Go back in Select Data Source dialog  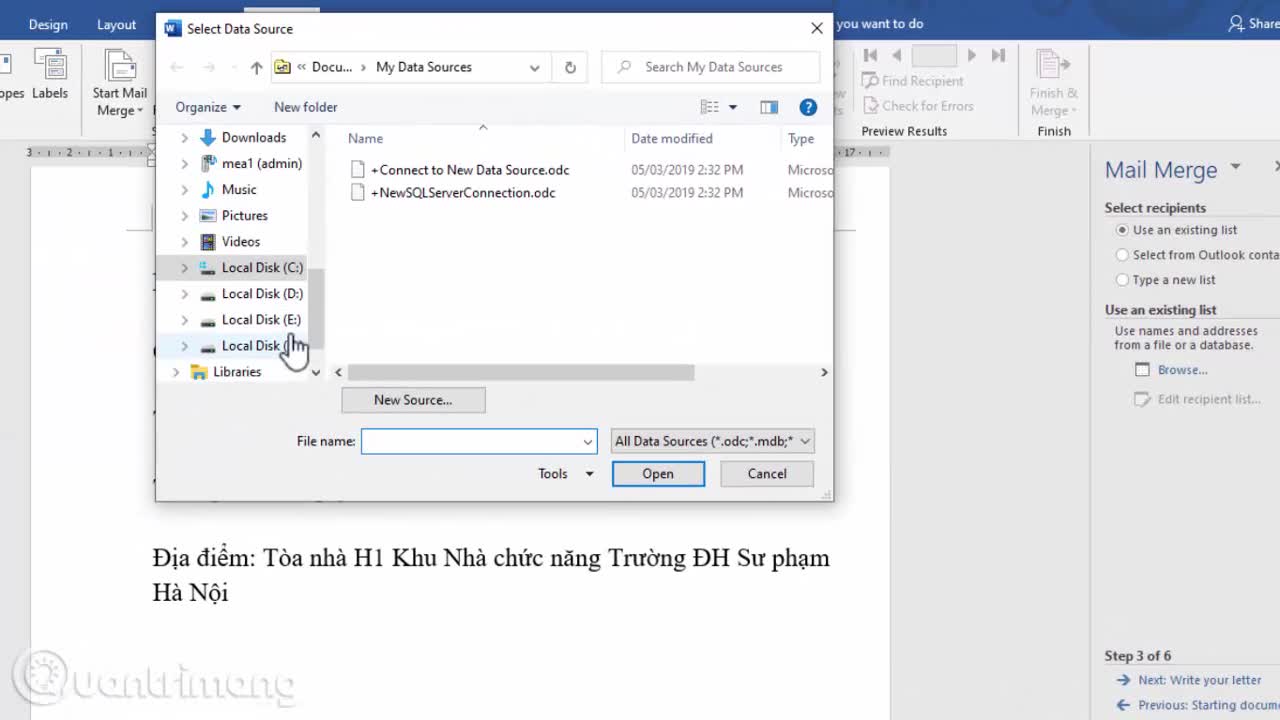pyautogui.click(x=177, y=67)
